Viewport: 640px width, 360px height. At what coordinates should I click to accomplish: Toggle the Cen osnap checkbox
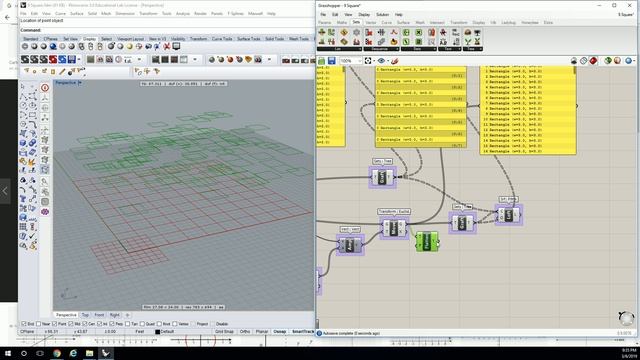(x=84, y=324)
